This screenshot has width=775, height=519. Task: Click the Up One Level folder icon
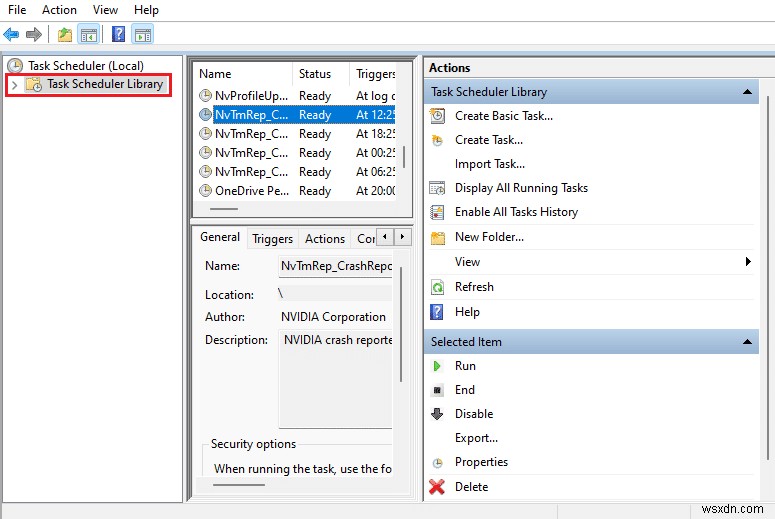point(65,35)
